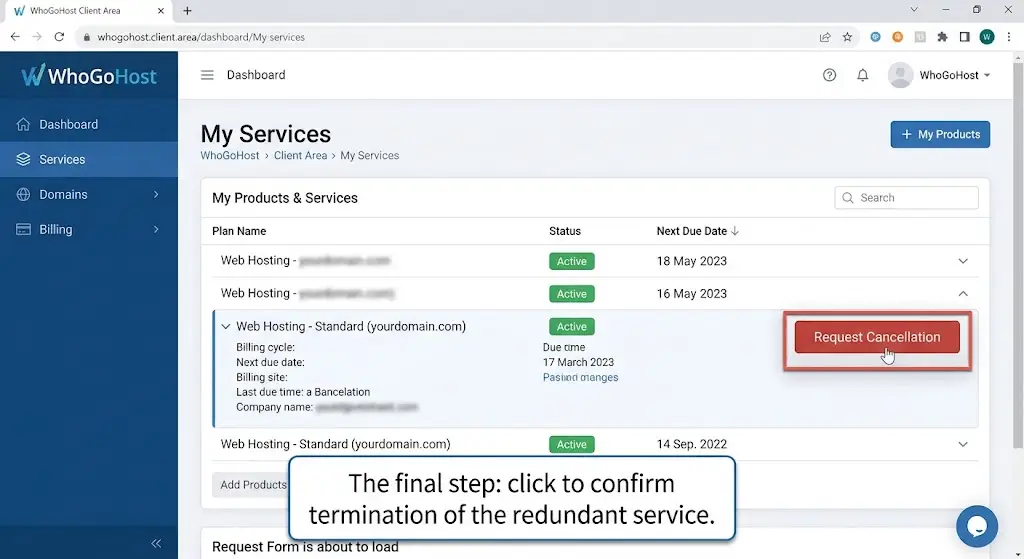Click the vertical page scrollbar
Viewport: 1024px width, 559px height.
click(x=1017, y=255)
